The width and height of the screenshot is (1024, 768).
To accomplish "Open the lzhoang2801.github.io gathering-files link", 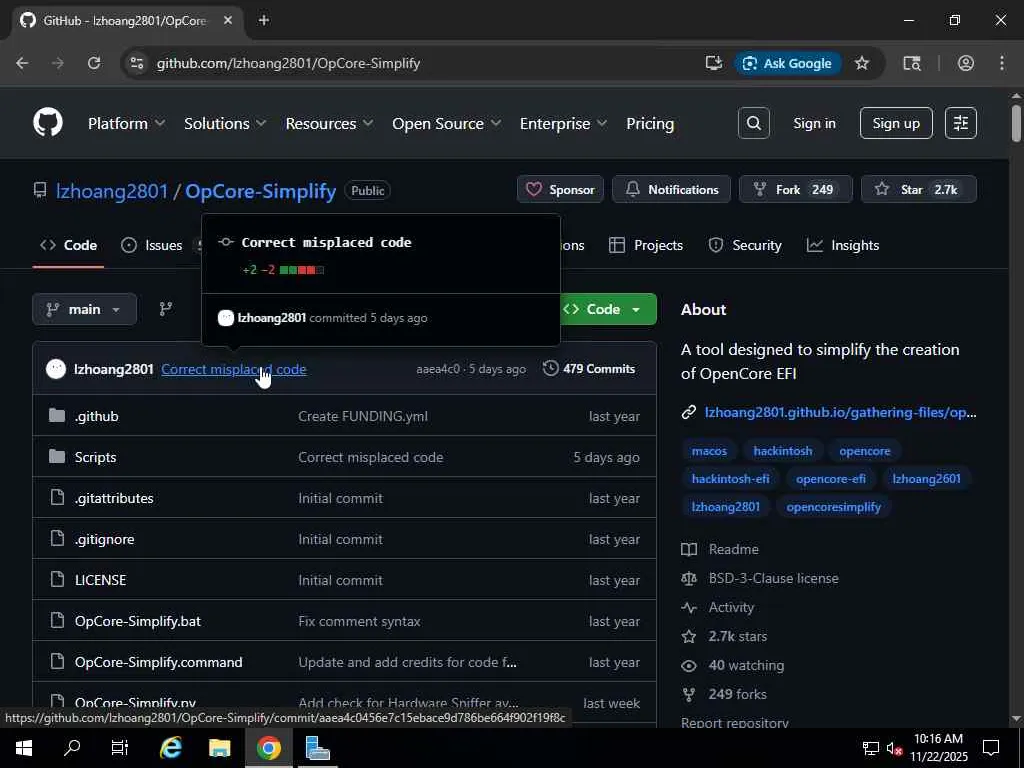I will 840,412.
